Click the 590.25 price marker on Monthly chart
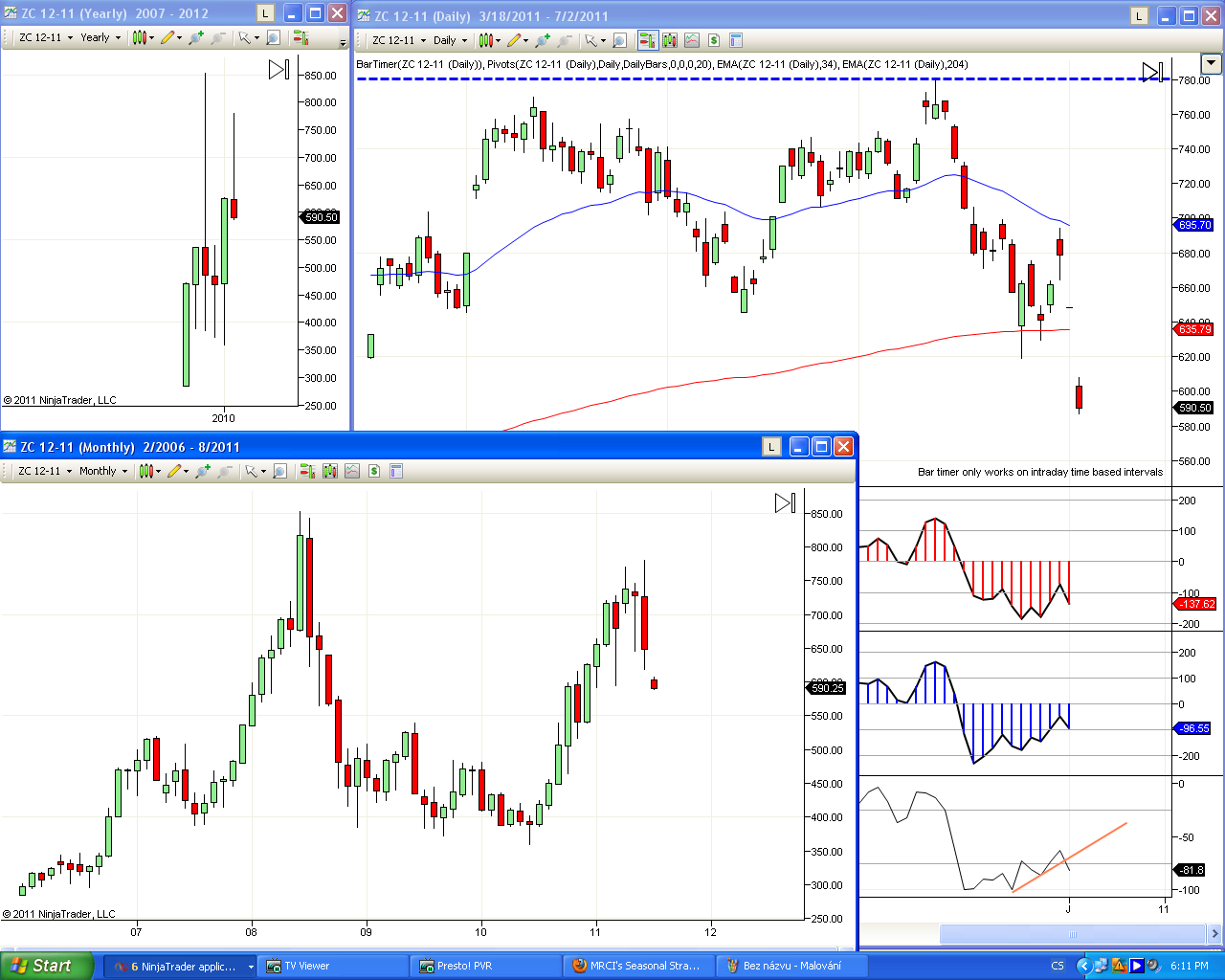 pyautogui.click(x=826, y=688)
